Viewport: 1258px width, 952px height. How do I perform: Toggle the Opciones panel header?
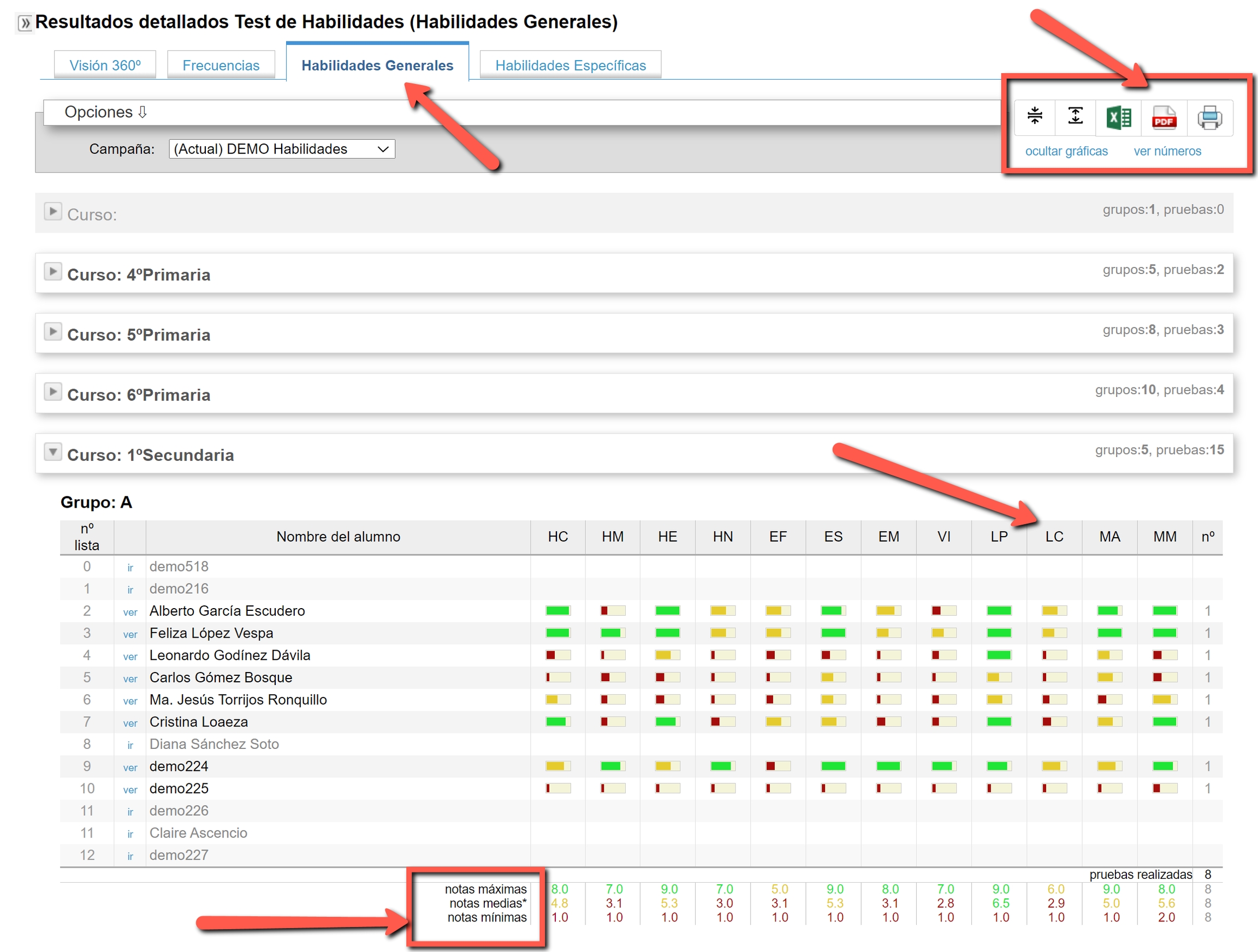(x=106, y=112)
